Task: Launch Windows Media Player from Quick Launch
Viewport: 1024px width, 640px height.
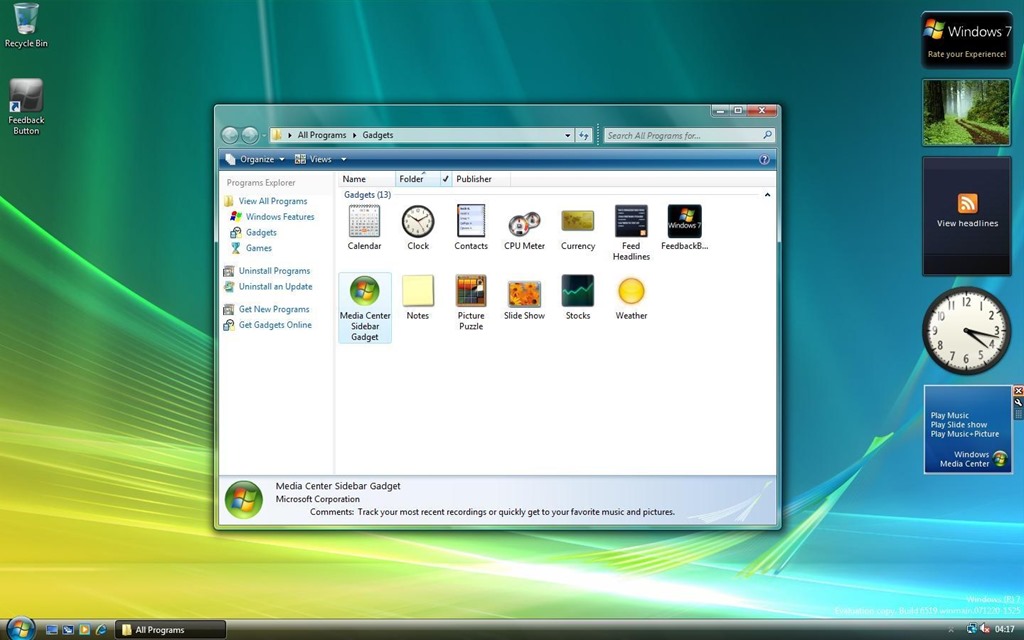Action: click(84, 630)
